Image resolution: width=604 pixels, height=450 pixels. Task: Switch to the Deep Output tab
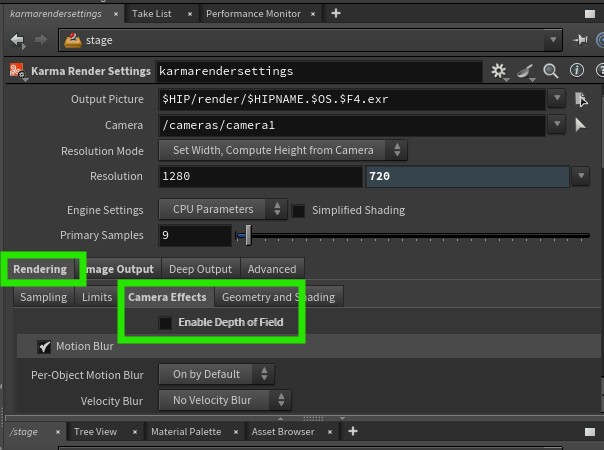point(200,269)
